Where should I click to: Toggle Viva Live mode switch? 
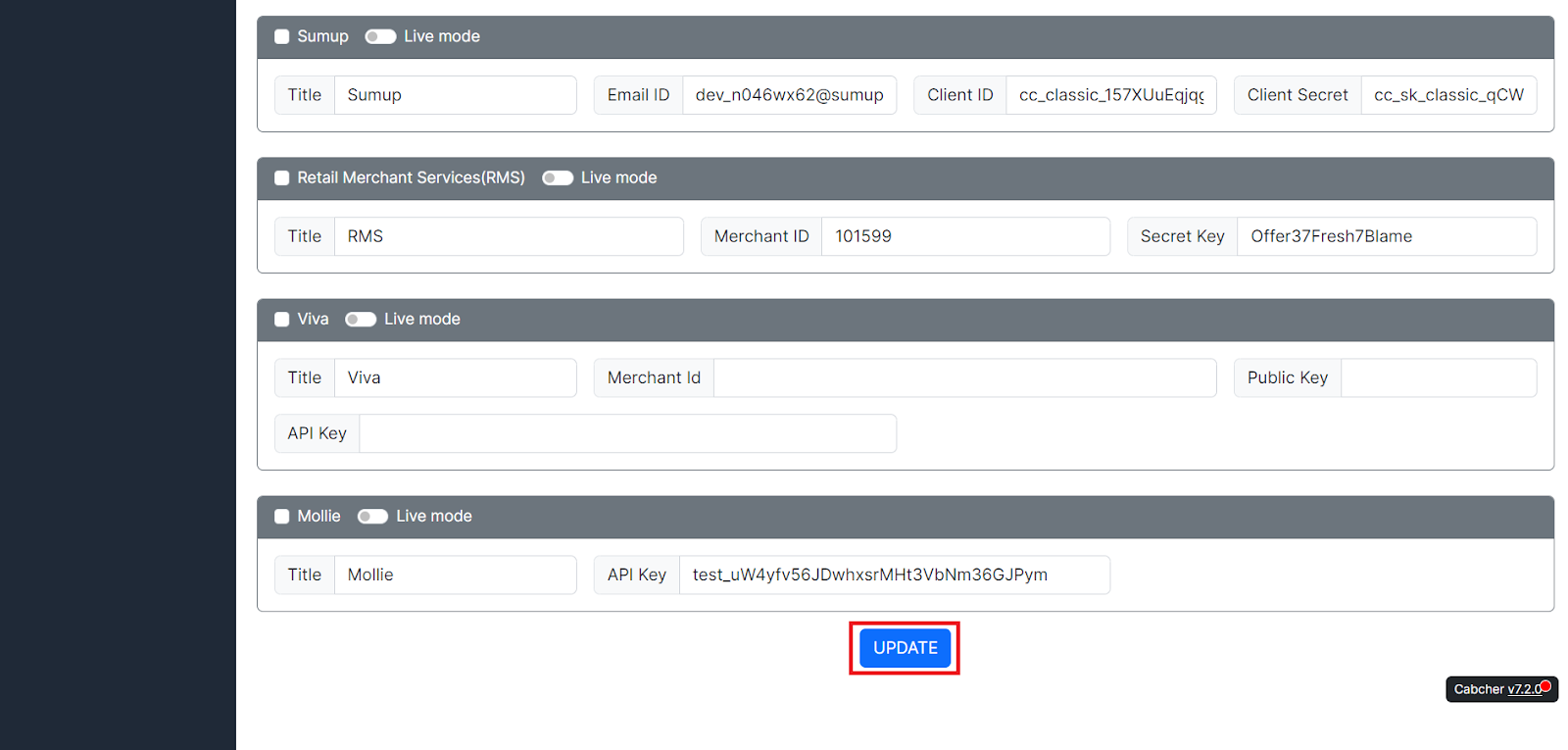pyautogui.click(x=361, y=319)
